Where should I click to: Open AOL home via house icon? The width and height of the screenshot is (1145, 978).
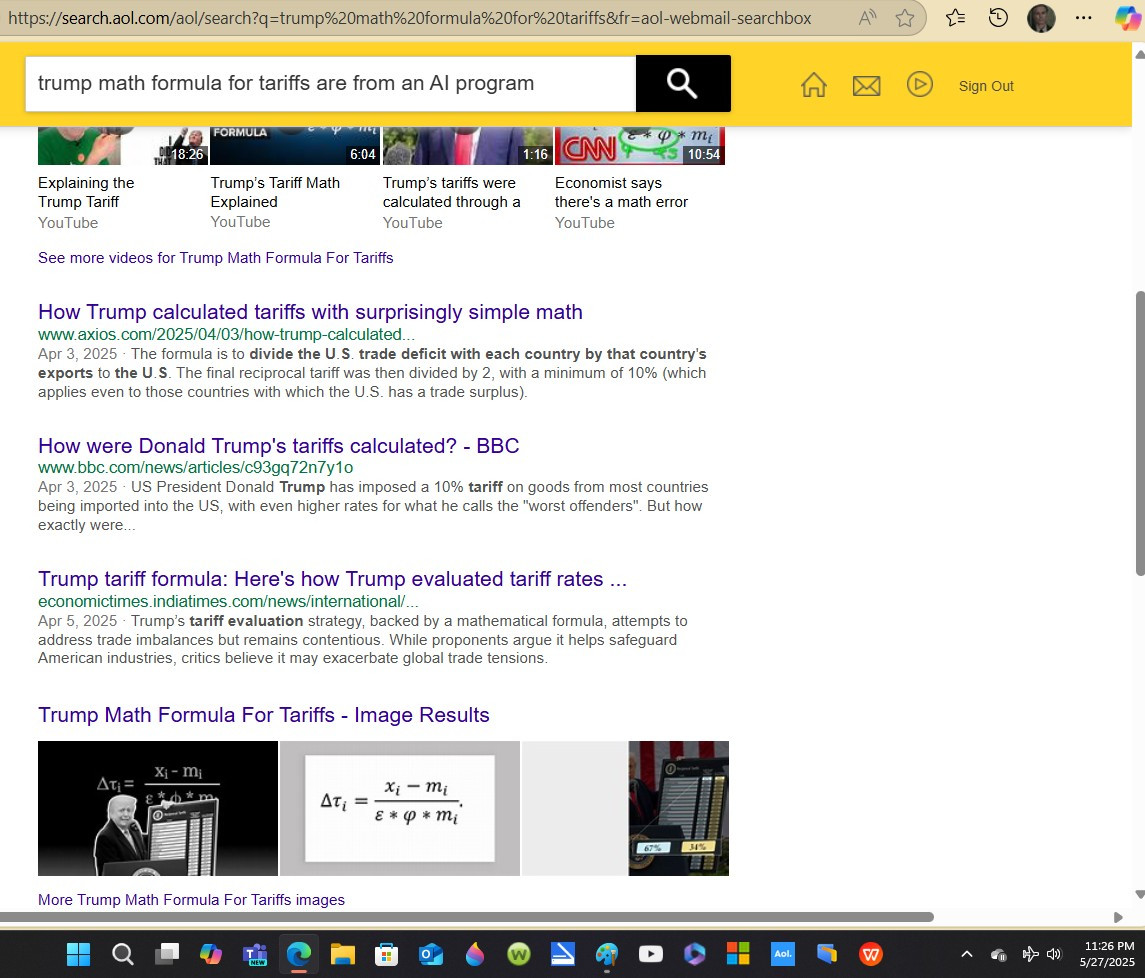pyautogui.click(x=813, y=85)
